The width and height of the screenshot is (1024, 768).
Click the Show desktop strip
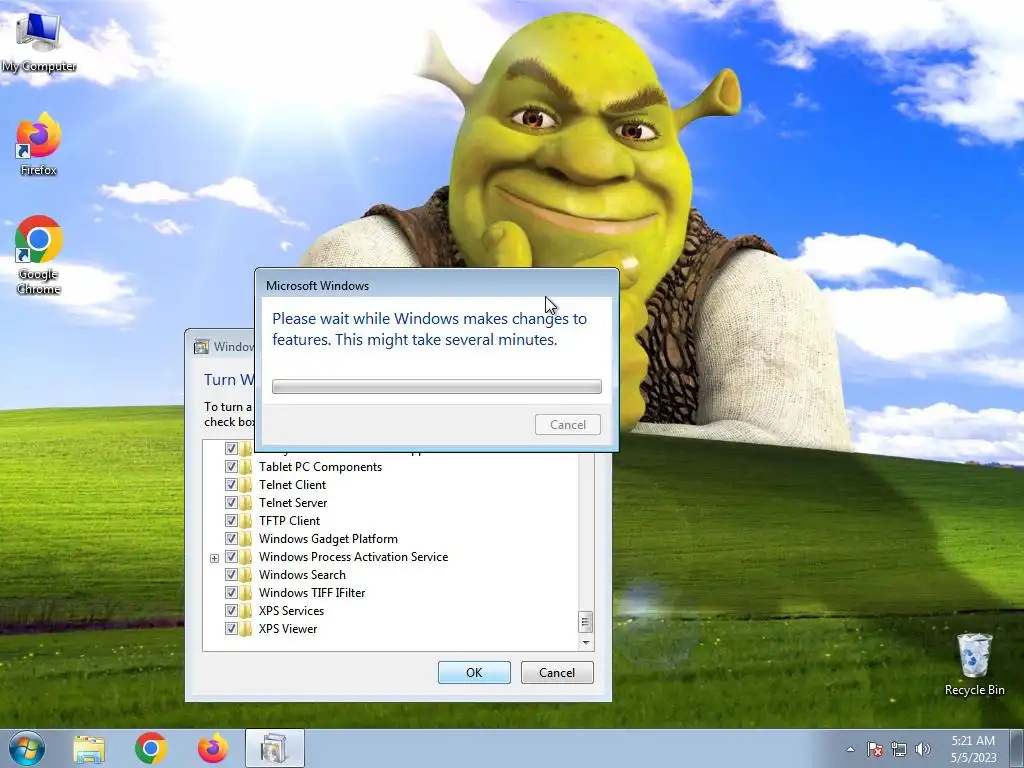tap(1017, 748)
